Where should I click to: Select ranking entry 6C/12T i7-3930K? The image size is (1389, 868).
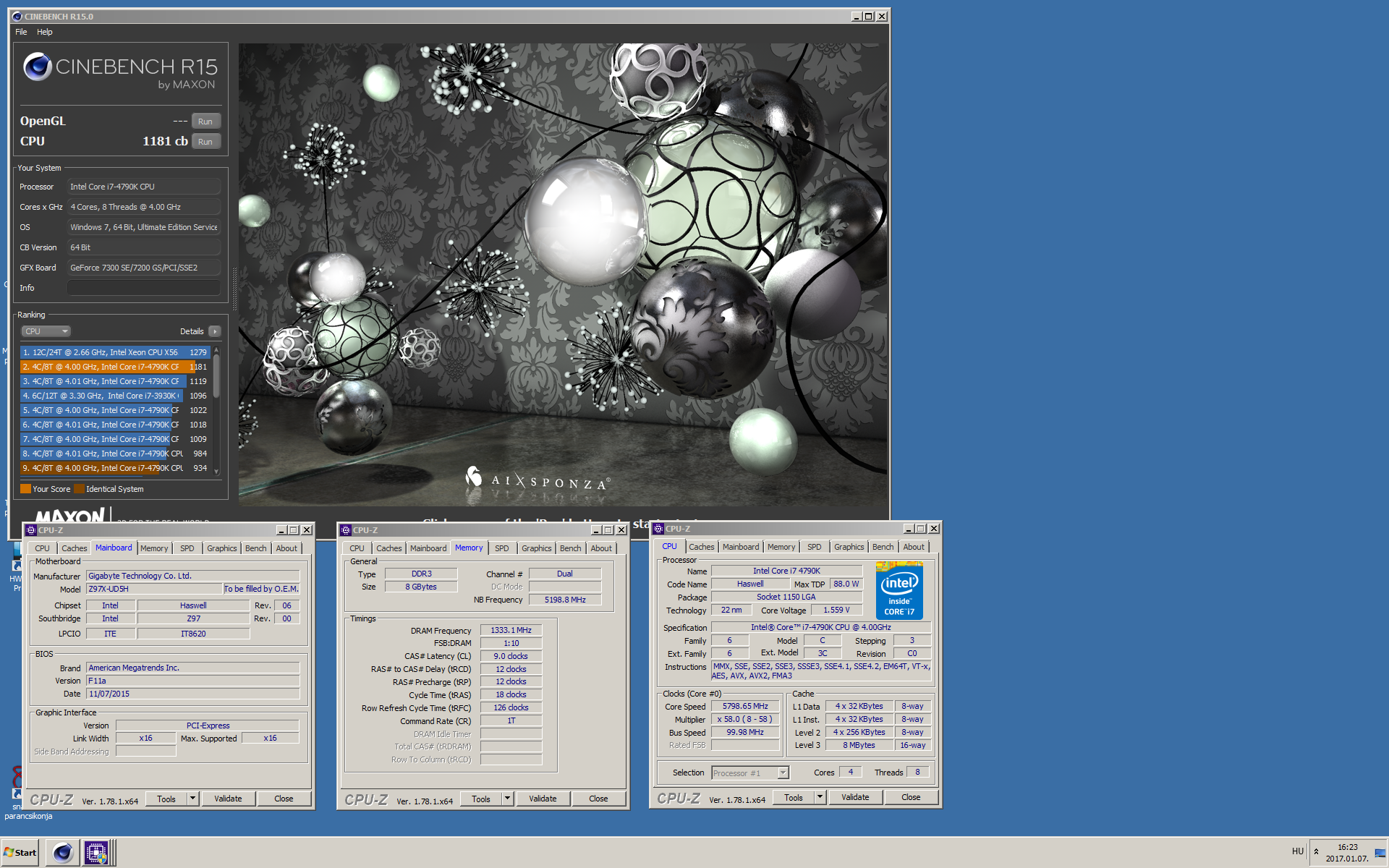pos(115,396)
